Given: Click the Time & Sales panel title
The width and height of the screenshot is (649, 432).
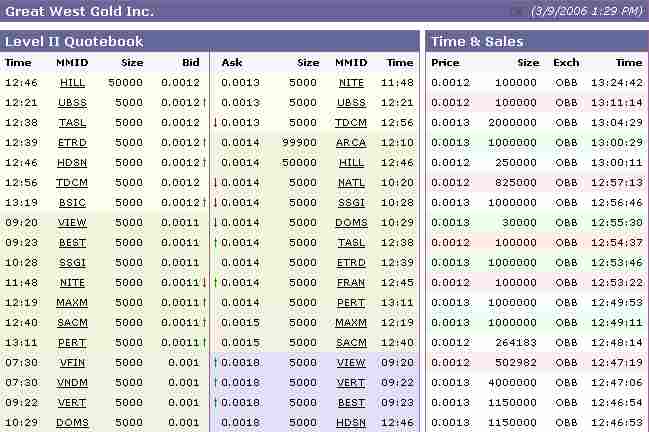Looking at the screenshot, I should pos(477,42).
